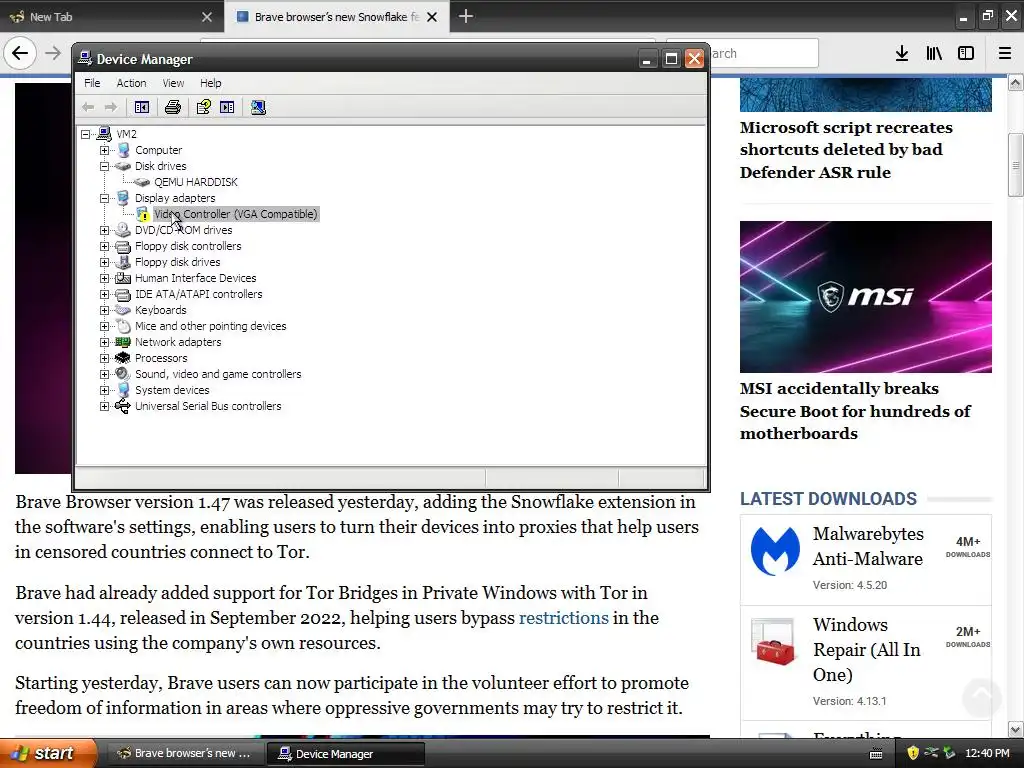
Task: Open the File menu in Device Manager
Action: (92, 83)
